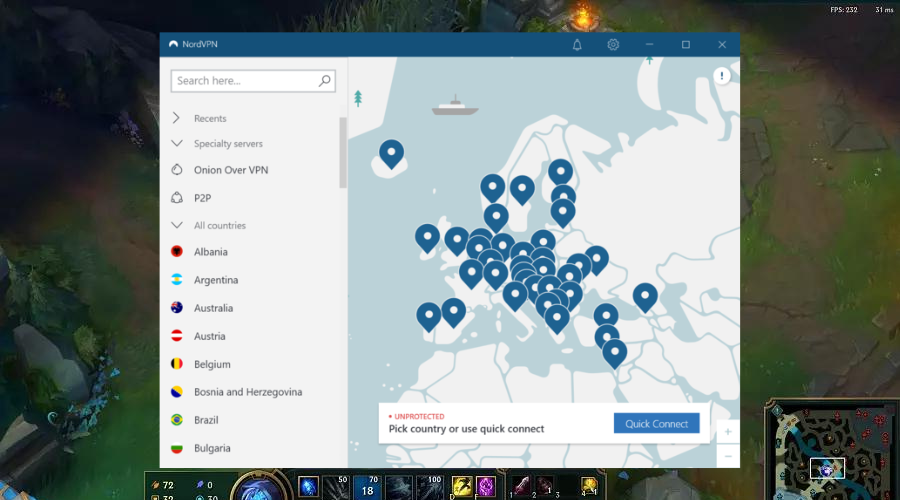Click the search magnifier icon

click(324, 81)
